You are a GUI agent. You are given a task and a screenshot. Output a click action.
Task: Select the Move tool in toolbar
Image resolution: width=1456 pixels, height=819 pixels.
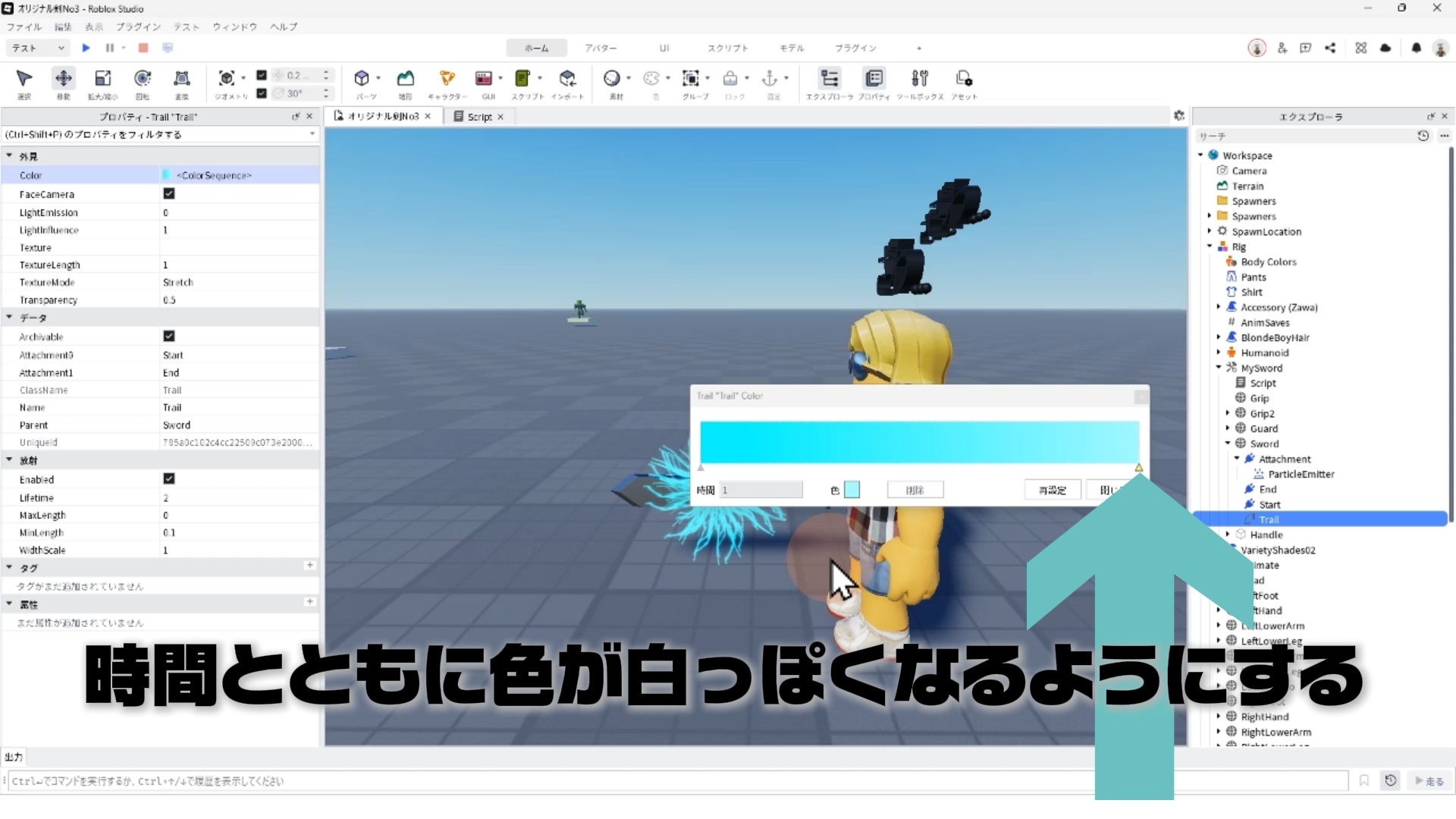click(x=64, y=79)
